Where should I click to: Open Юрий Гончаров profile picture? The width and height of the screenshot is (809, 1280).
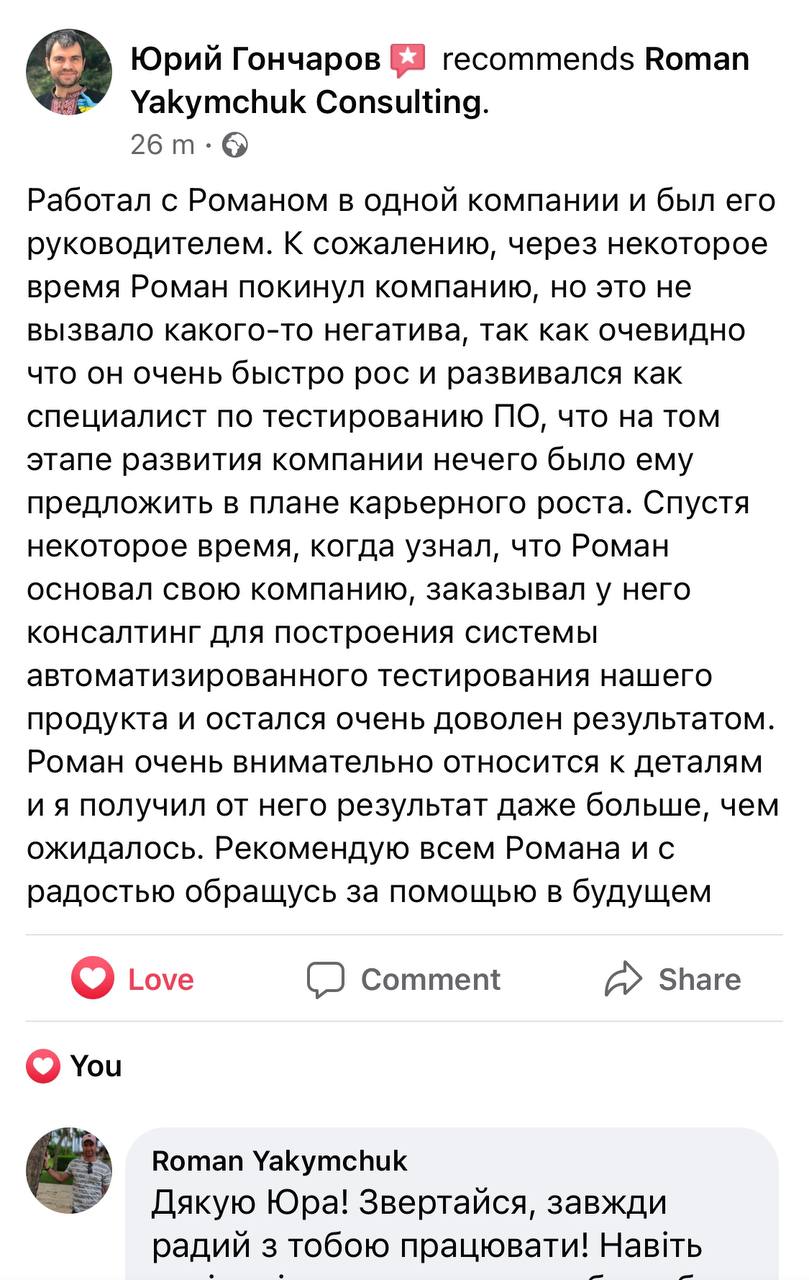(x=68, y=72)
